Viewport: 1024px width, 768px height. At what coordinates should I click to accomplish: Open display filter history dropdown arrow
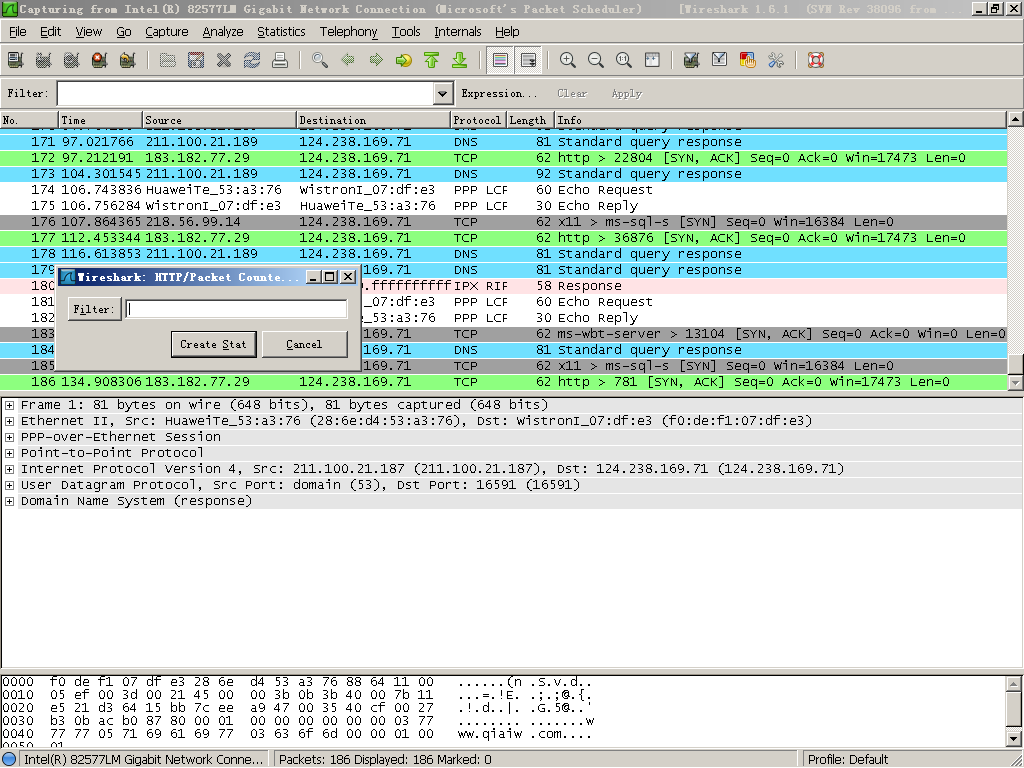pos(443,93)
